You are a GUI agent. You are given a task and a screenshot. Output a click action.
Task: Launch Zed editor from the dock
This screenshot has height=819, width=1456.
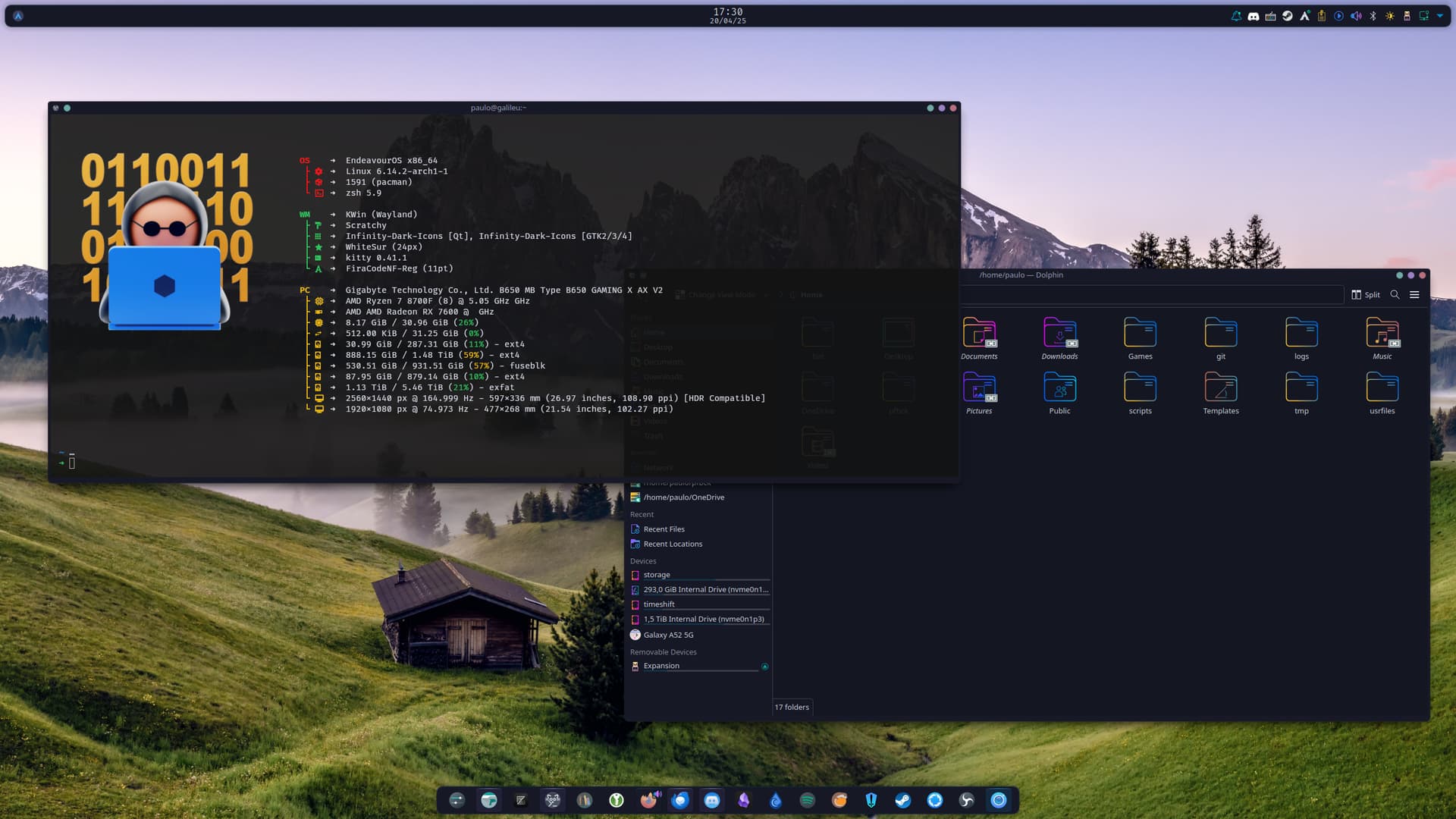521,800
